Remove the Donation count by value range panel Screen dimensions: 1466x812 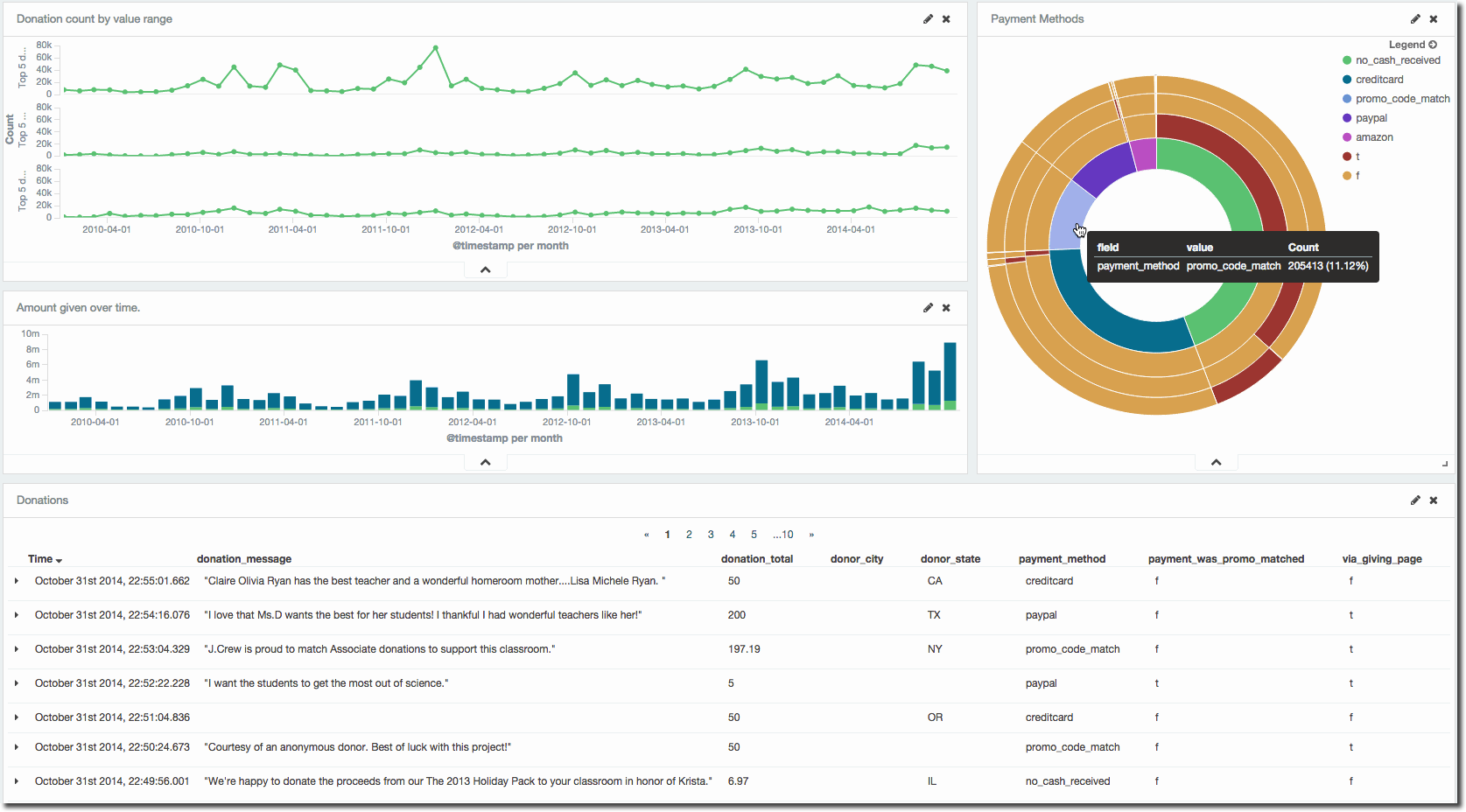[946, 19]
